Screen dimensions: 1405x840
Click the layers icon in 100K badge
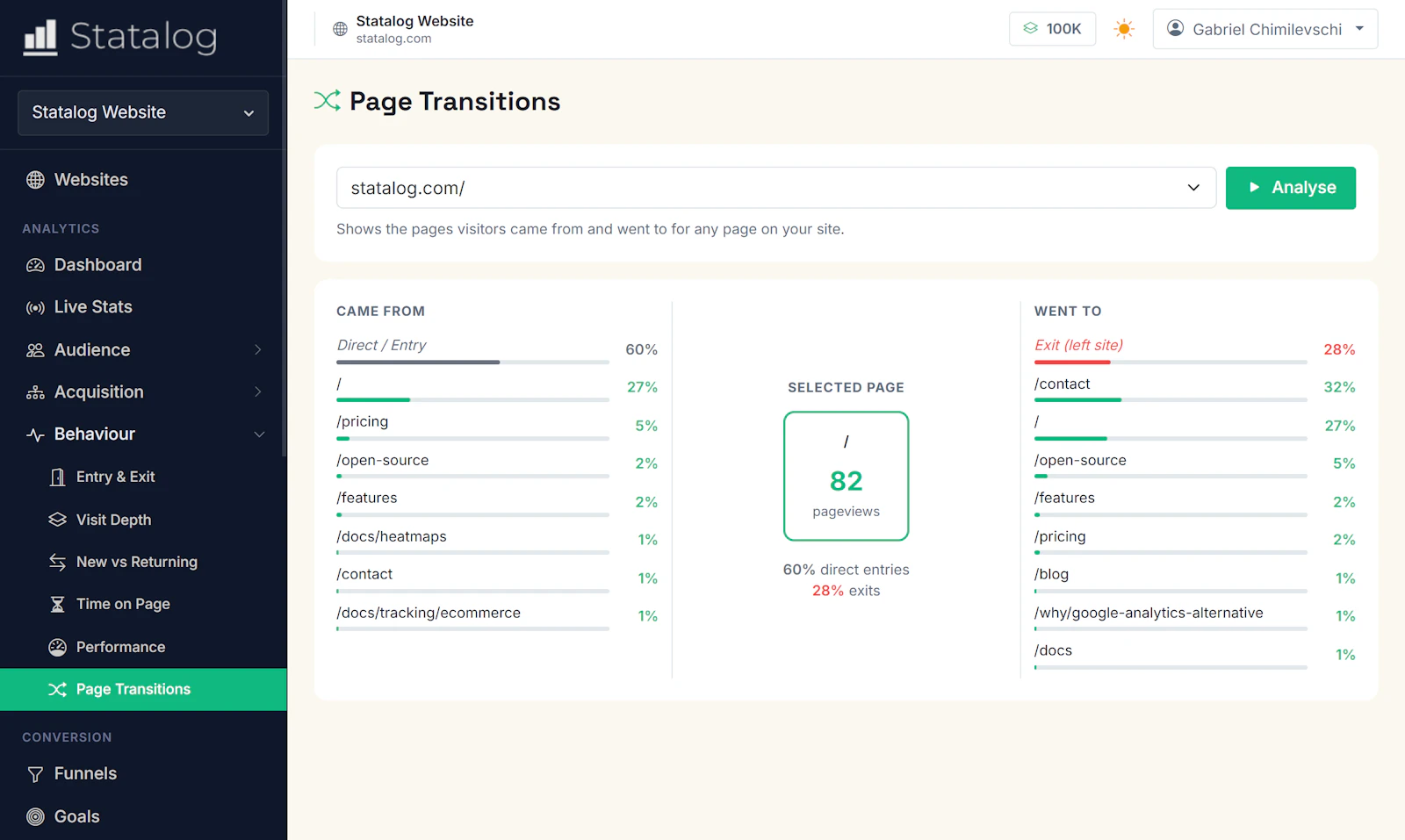[x=1031, y=29]
